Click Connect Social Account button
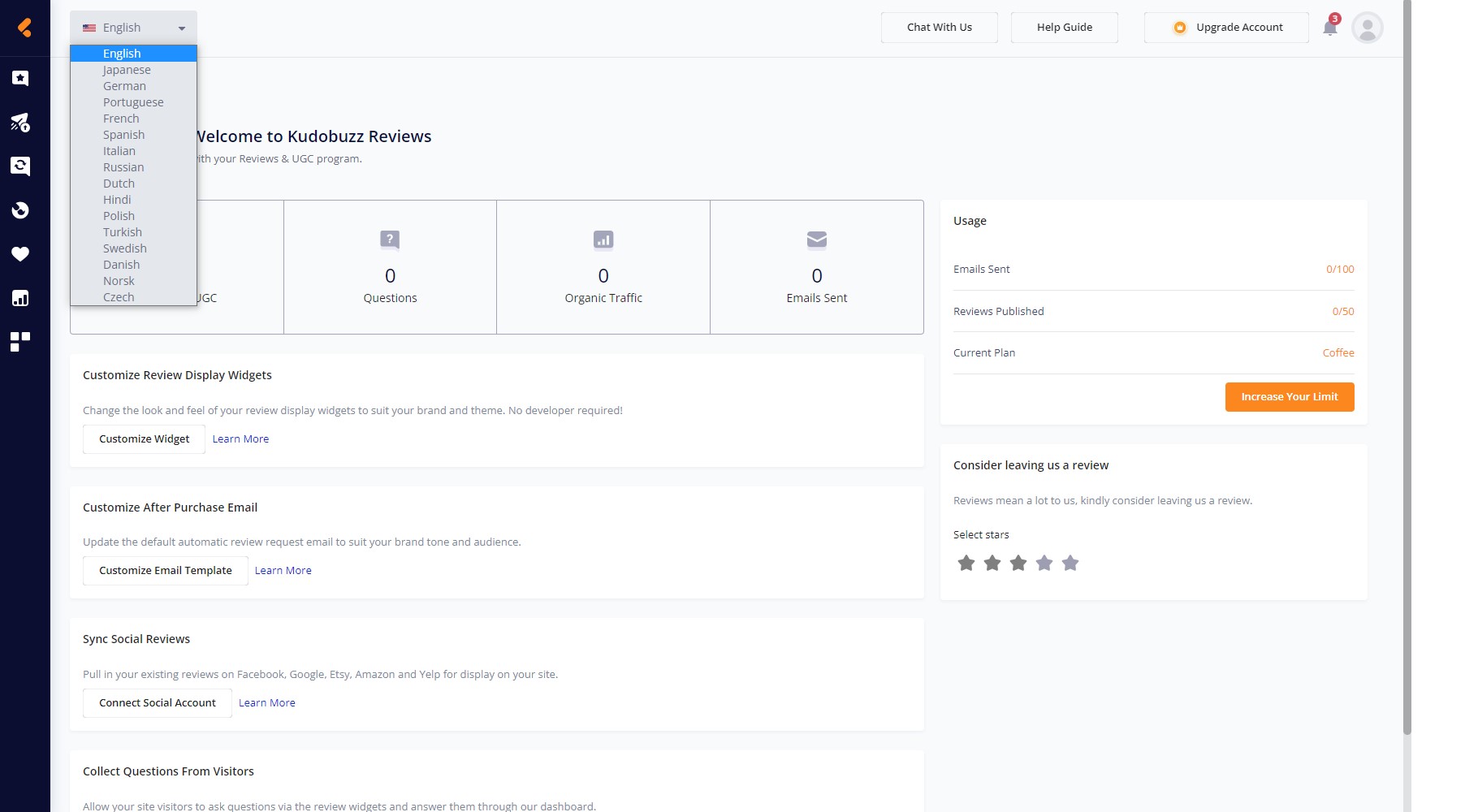The height and width of the screenshot is (812, 1478). pyautogui.click(x=158, y=703)
